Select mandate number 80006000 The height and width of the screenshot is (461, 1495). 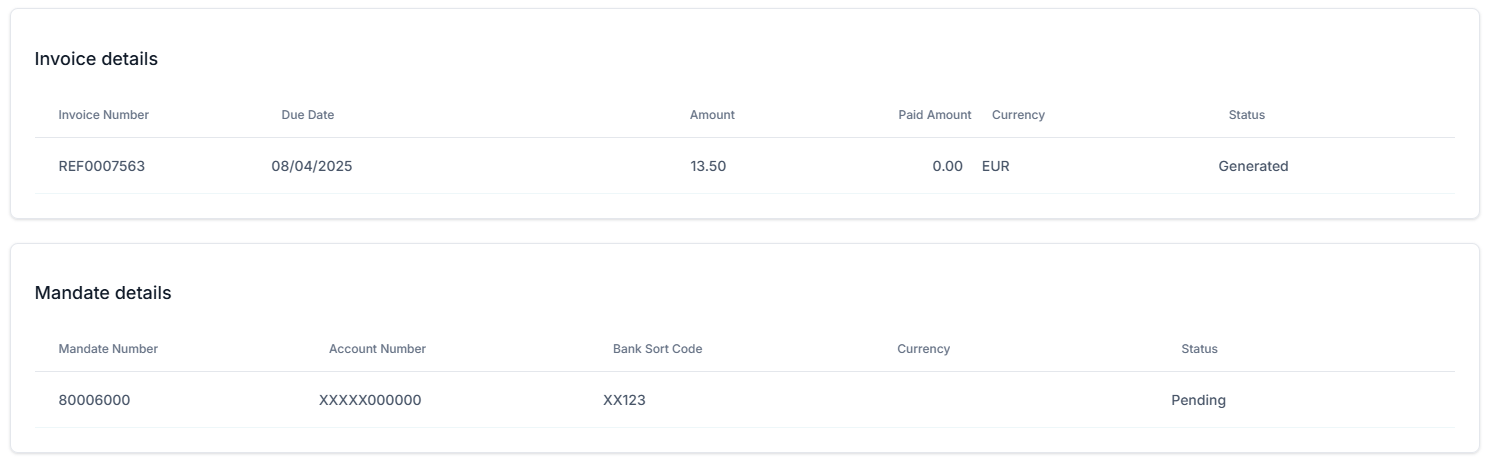94,400
